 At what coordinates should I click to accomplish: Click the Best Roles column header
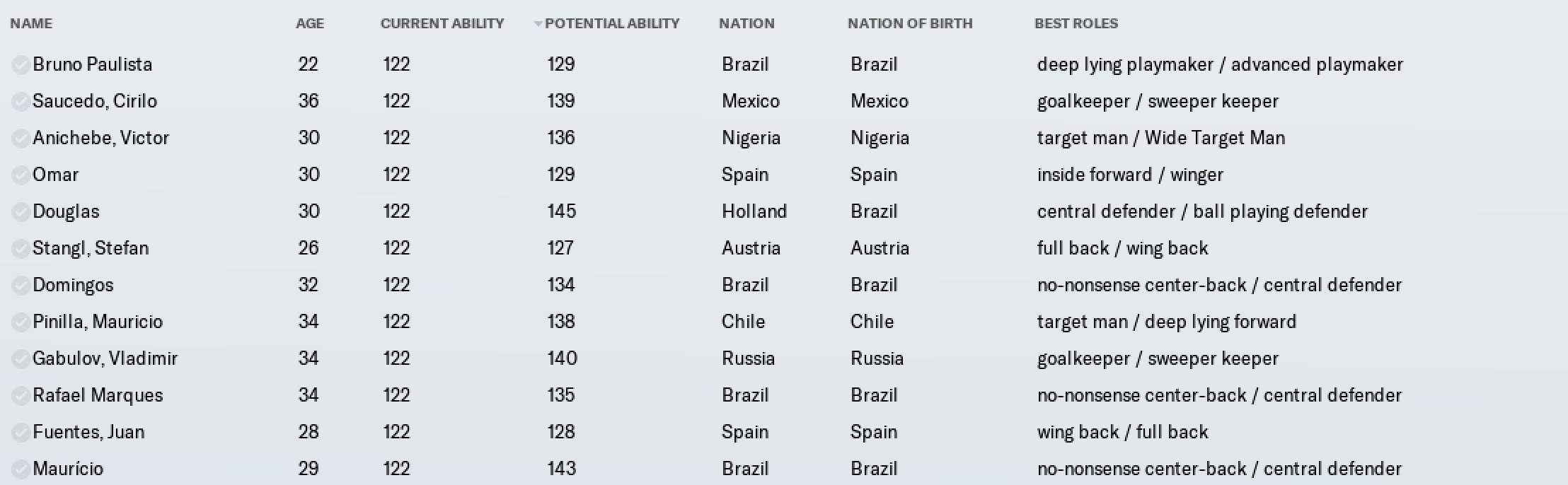1076,23
